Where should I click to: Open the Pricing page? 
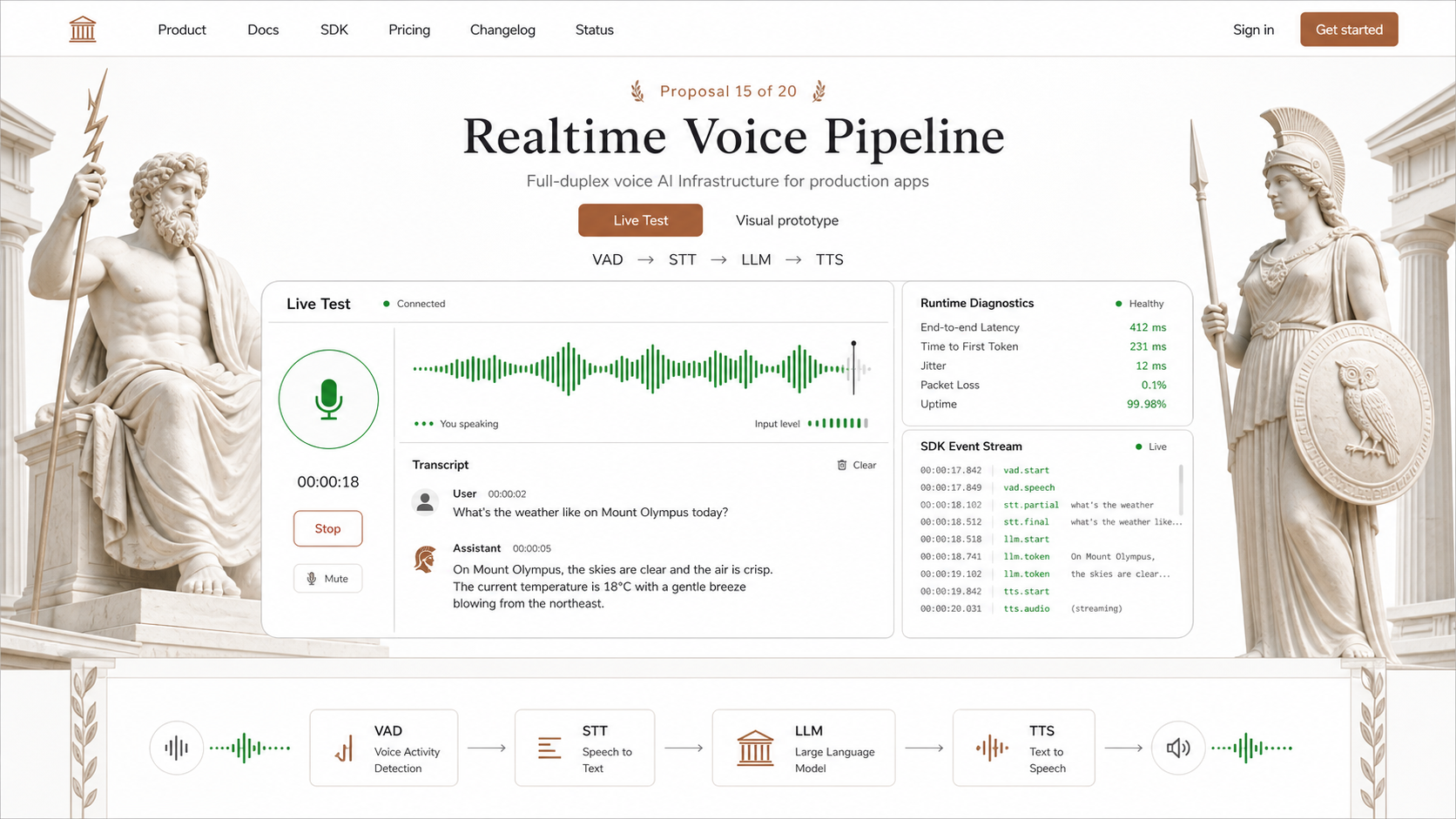(409, 30)
